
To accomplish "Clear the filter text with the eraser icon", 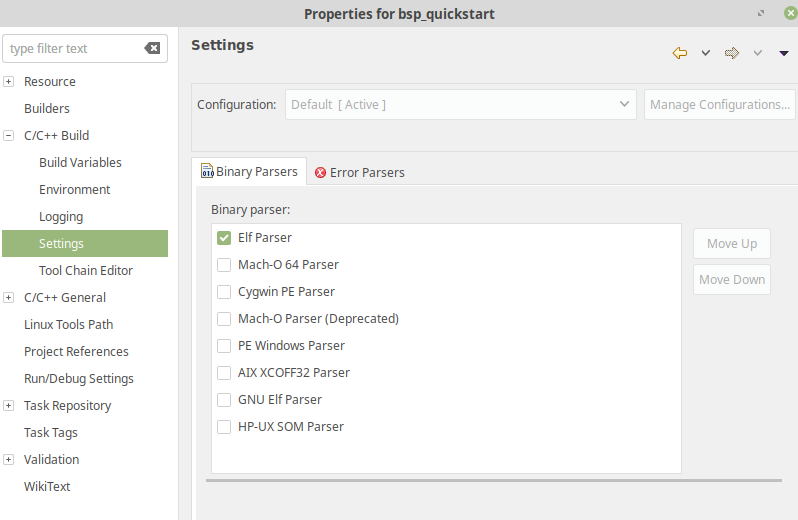I will [x=152, y=48].
